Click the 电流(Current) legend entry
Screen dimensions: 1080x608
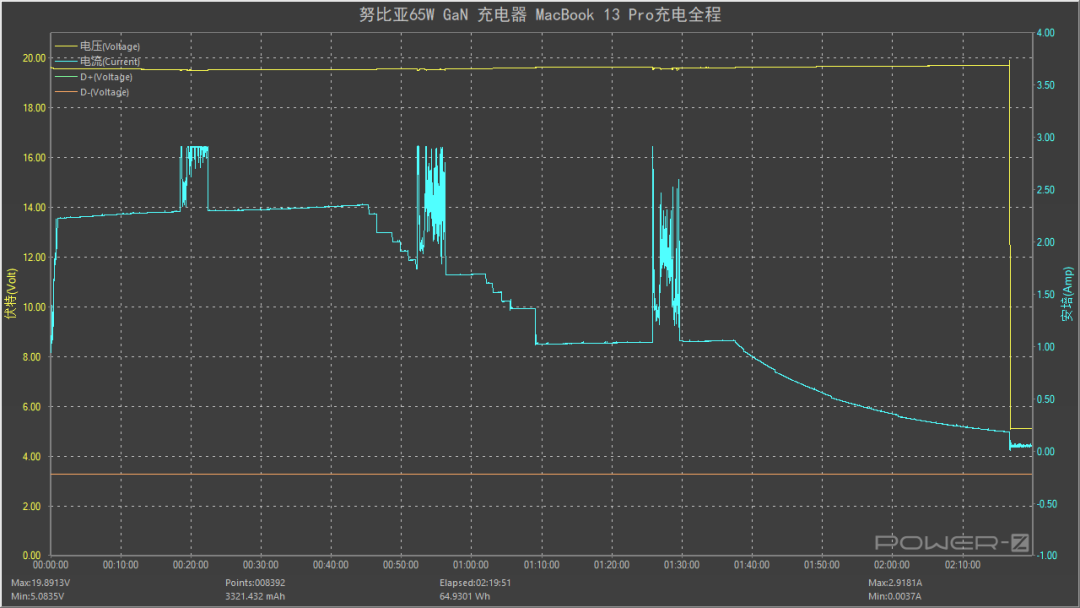click(110, 61)
